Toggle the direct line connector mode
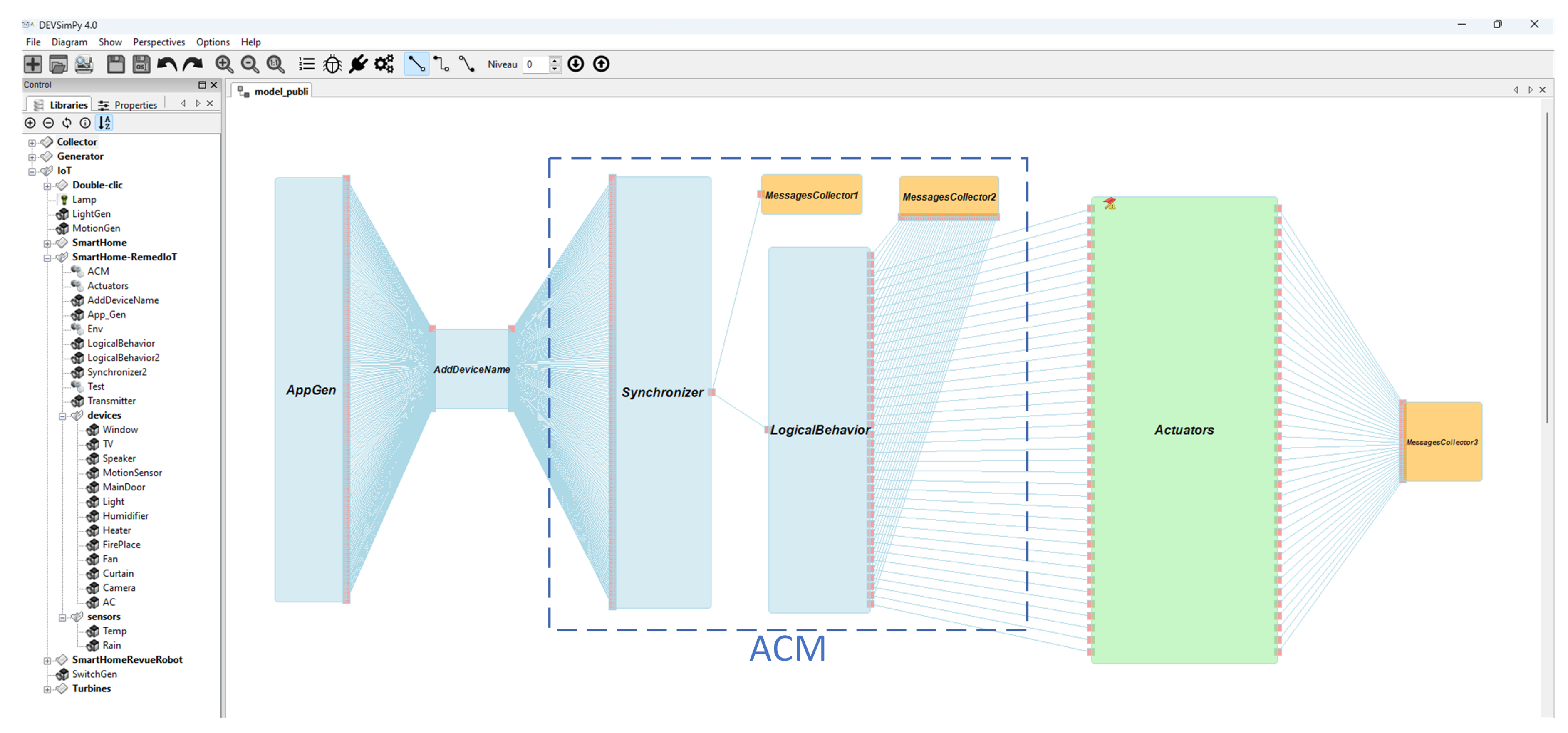1568x733 pixels. (x=416, y=64)
